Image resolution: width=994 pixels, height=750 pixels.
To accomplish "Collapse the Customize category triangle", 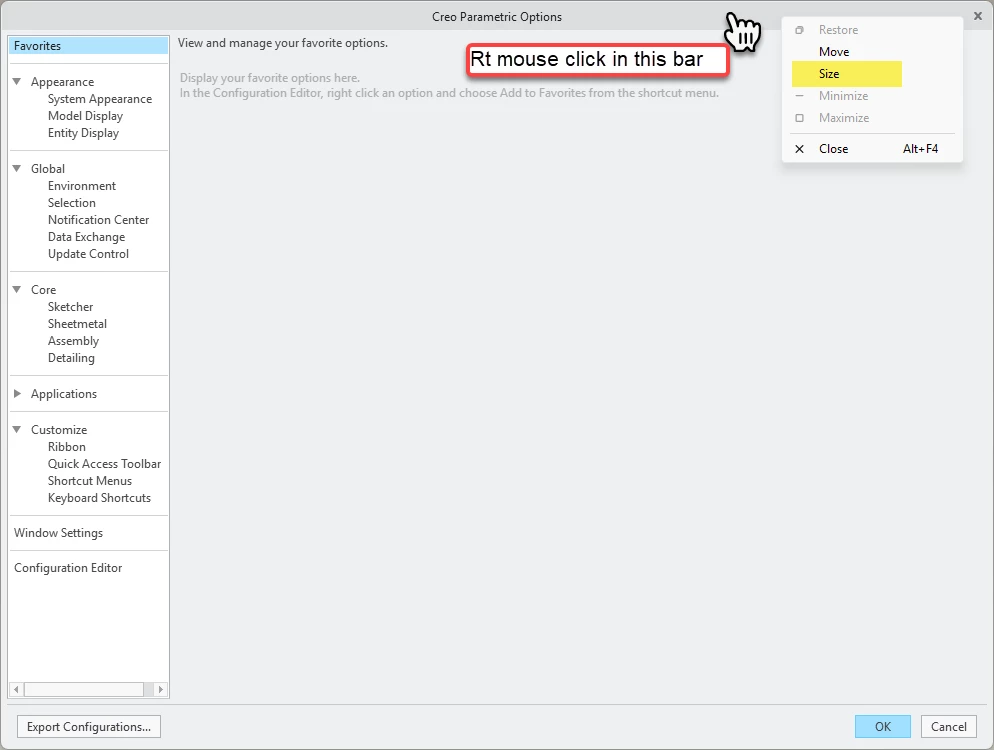I will tap(17, 430).
